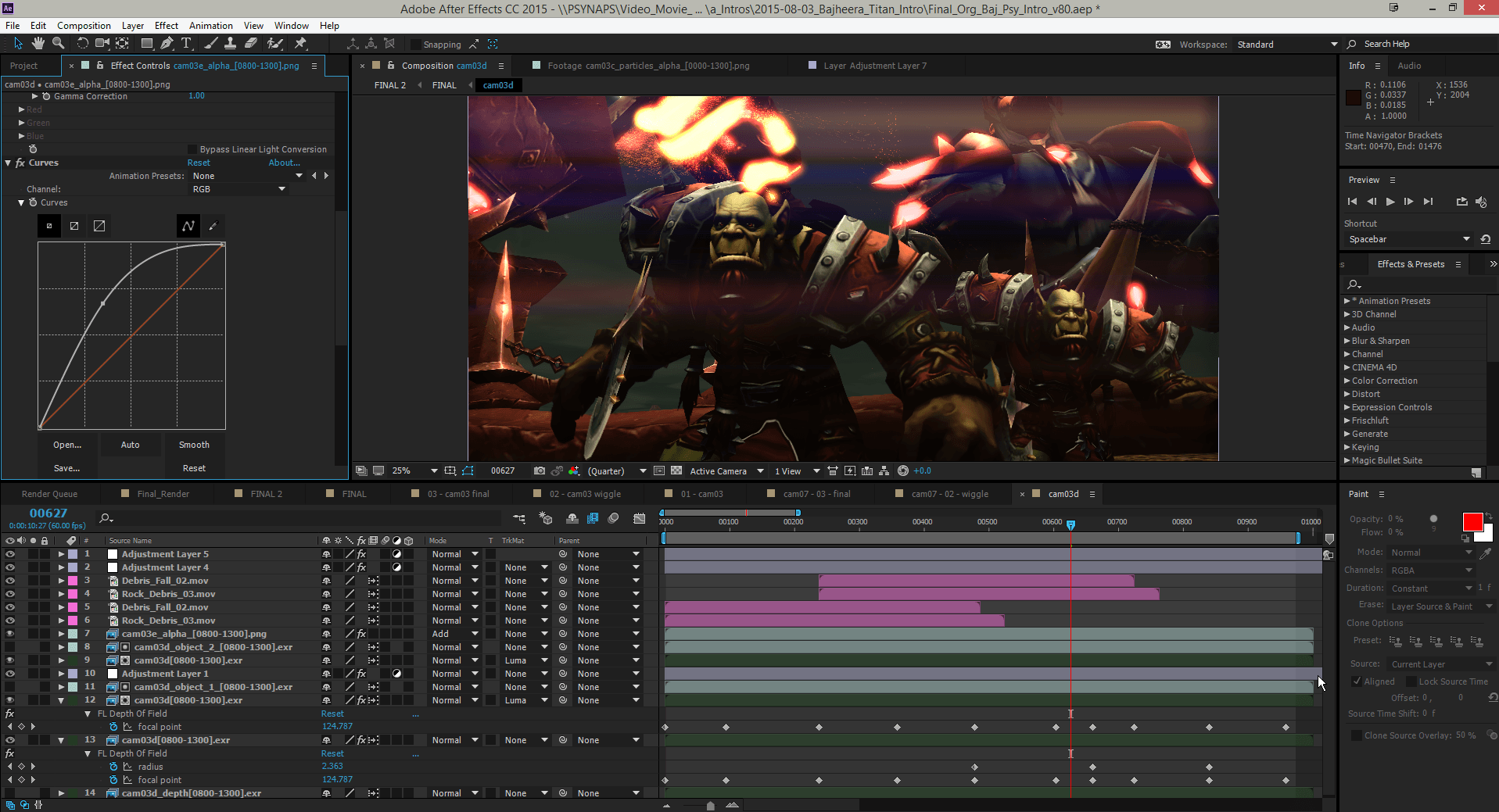Viewport: 1499px width, 812px height.
Task: Click the Smooth button under Curves
Action: click(x=194, y=445)
